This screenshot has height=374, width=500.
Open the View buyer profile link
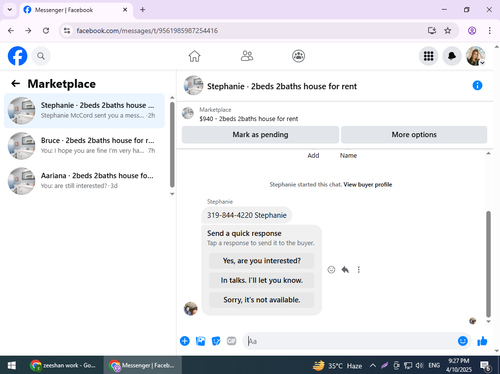tap(368, 185)
